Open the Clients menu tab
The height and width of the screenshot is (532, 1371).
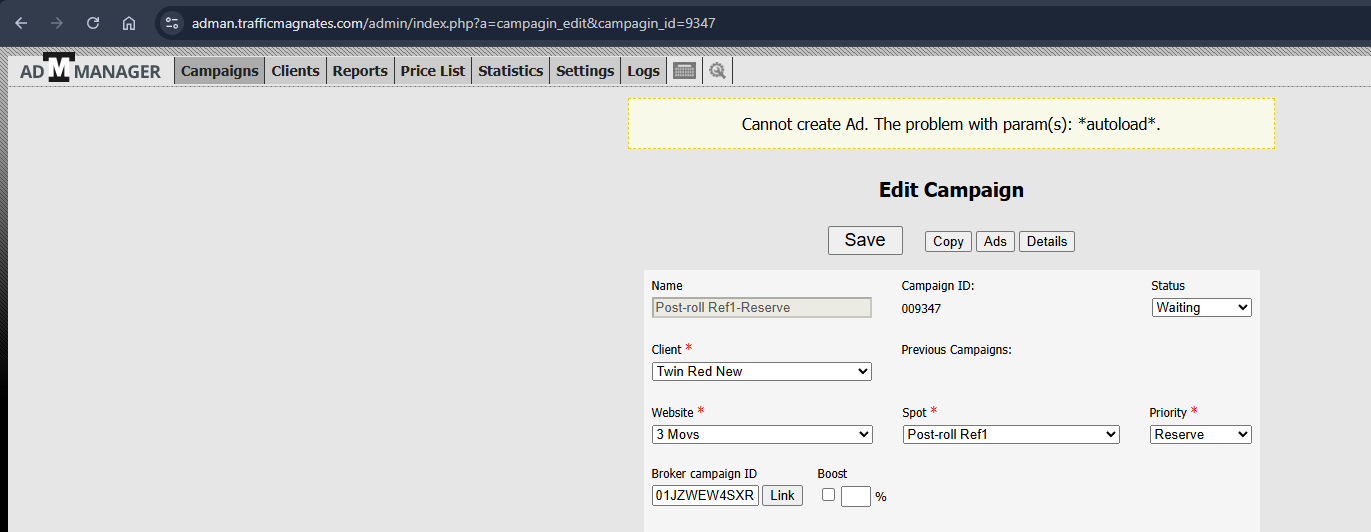click(x=295, y=70)
